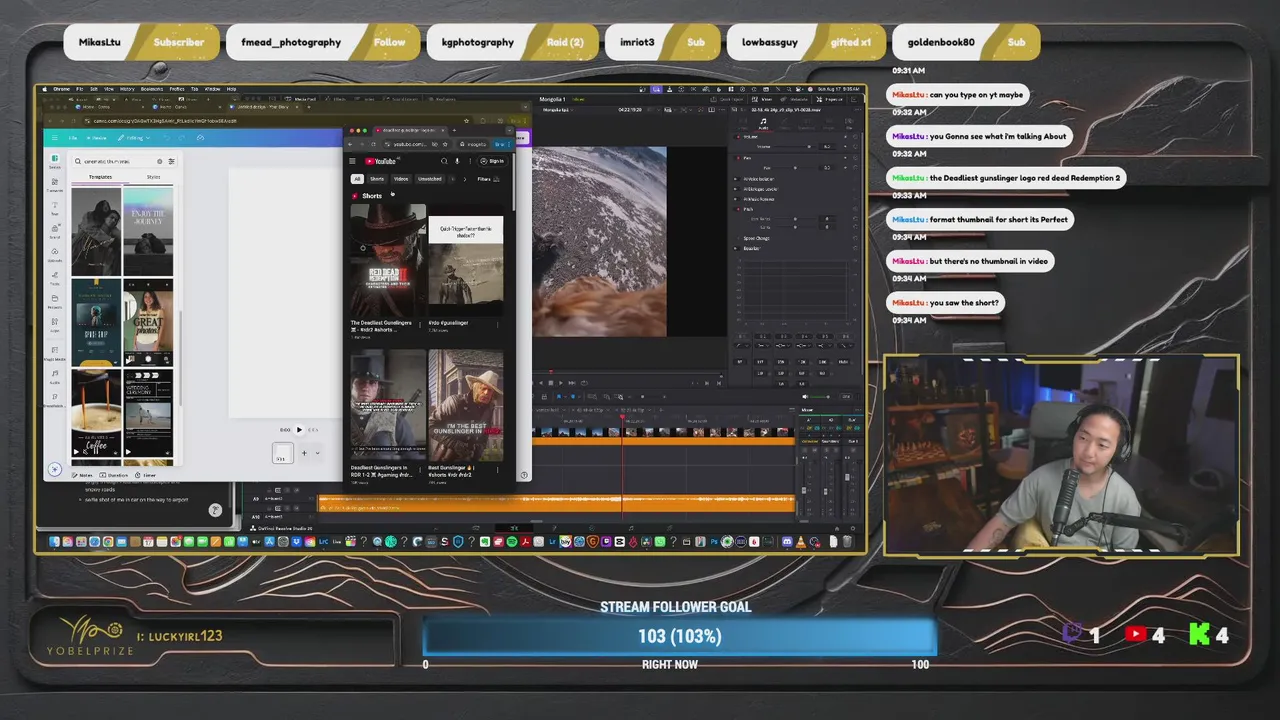Open the Projects panel in Canva sidebar
The width and height of the screenshot is (1280, 720).
pos(55,301)
